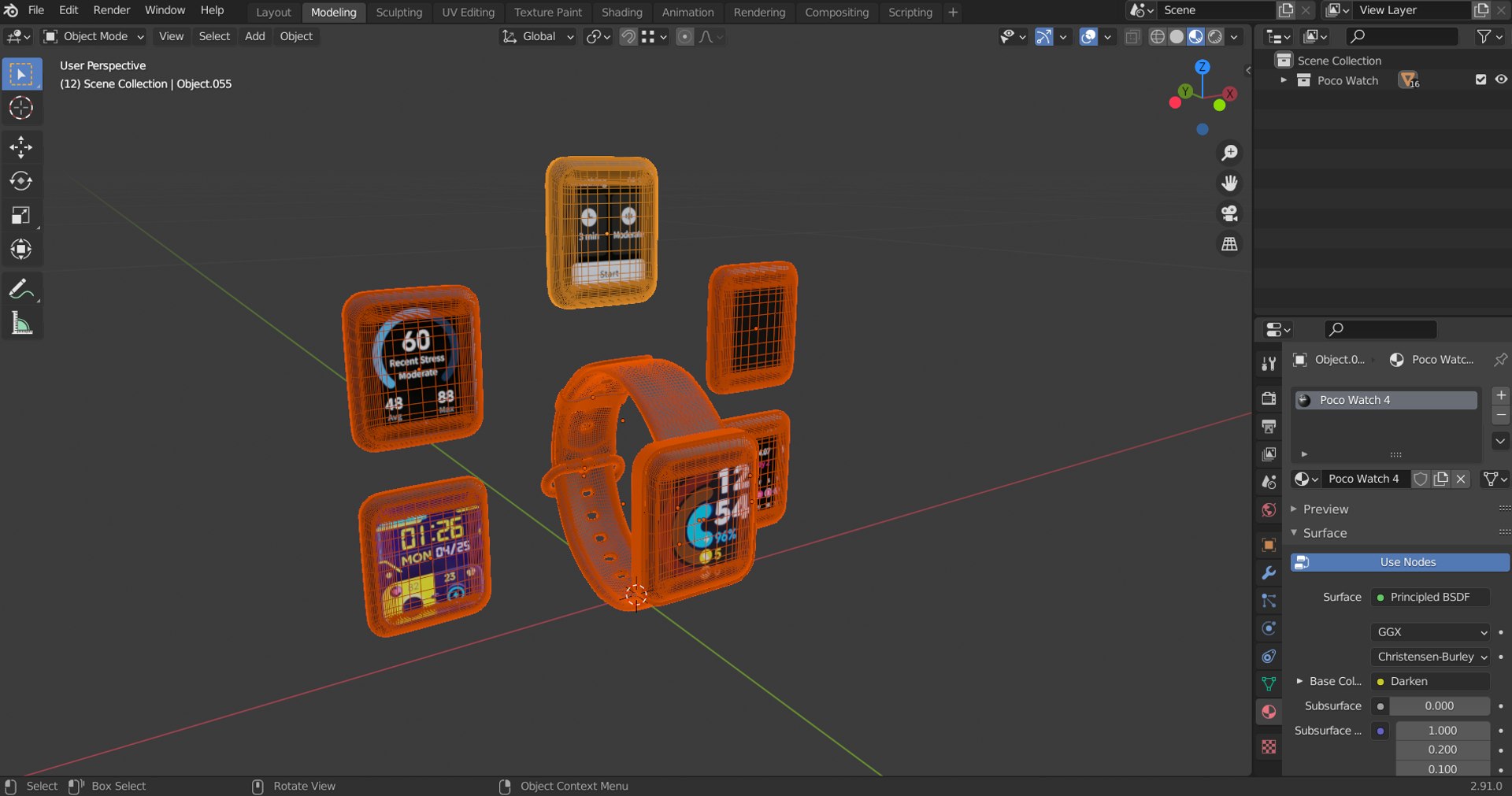Add a material slot with plus
The height and width of the screenshot is (796, 1512).
1501,395
